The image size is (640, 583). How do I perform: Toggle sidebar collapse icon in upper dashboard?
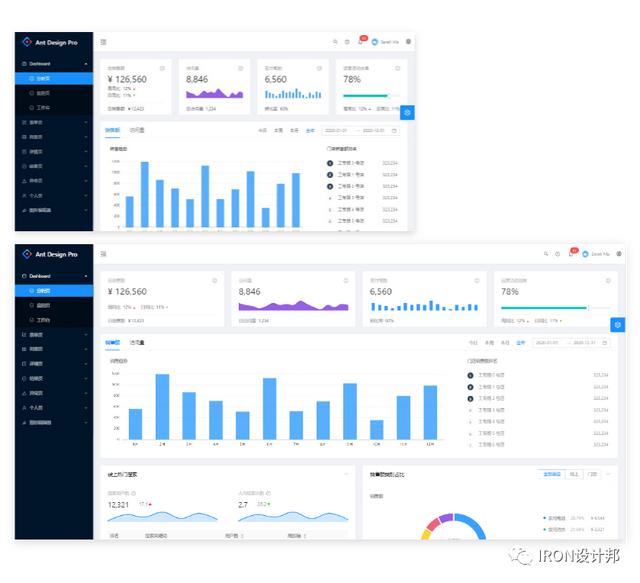coord(104,42)
